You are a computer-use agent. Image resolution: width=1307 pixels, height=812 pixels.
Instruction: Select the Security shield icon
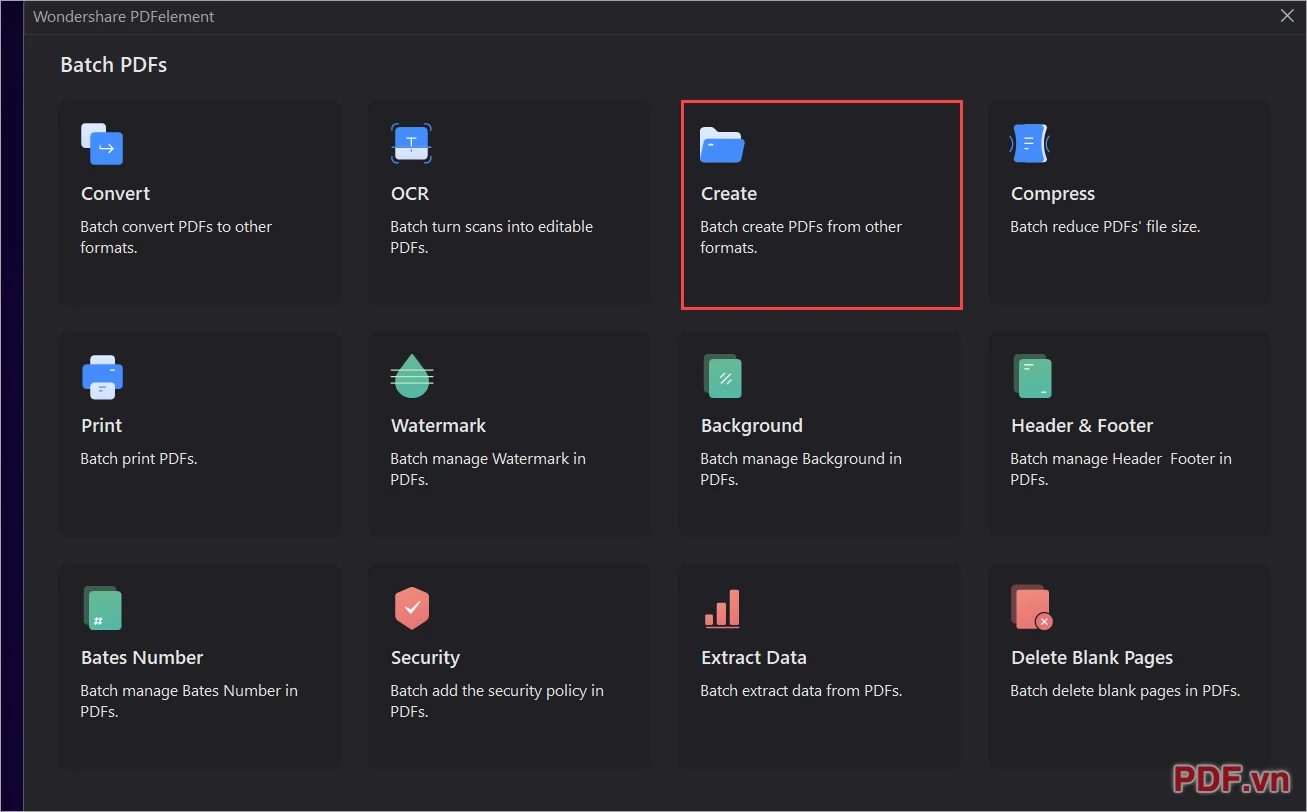(412, 608)
